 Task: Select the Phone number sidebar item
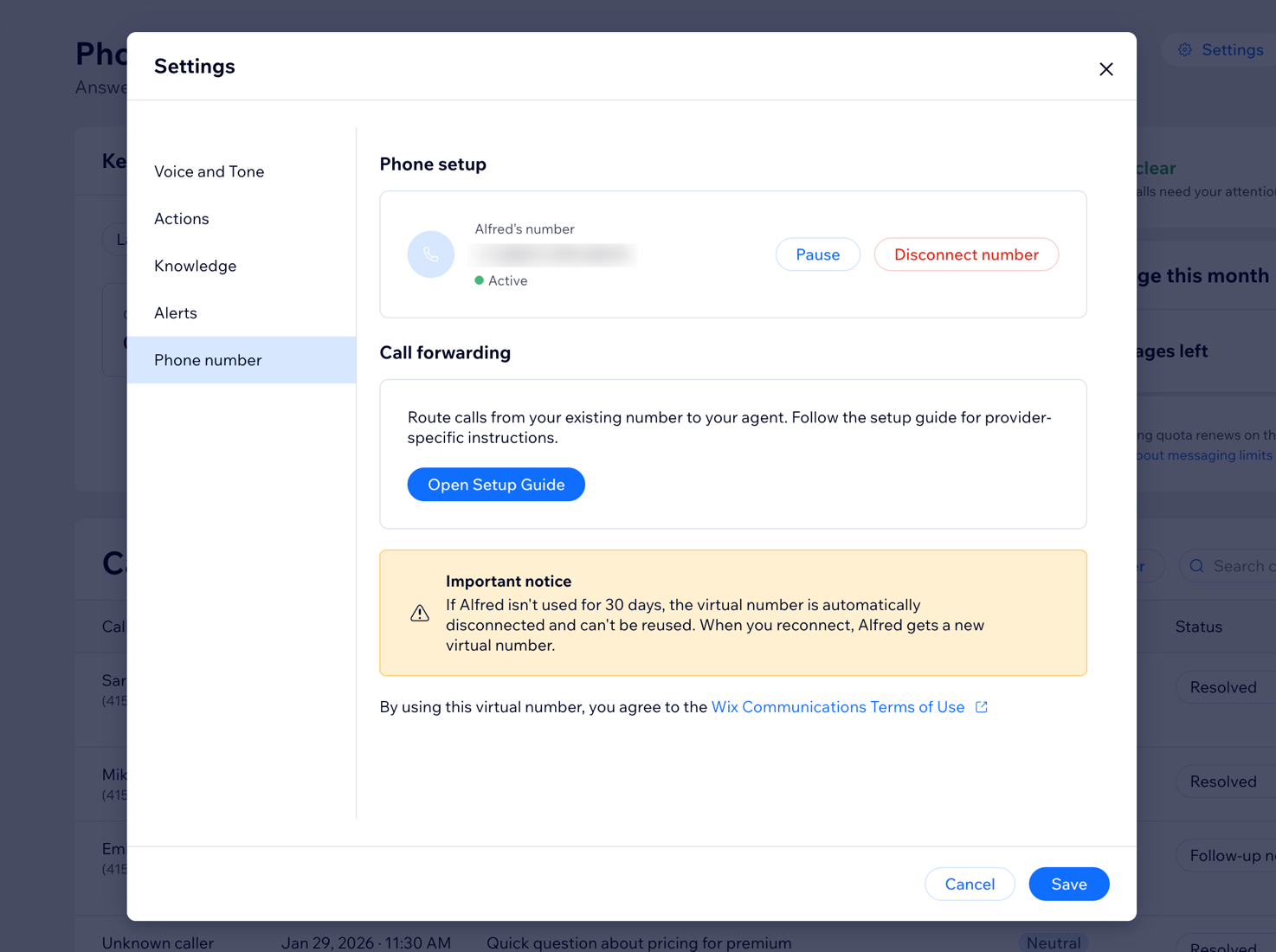click(242, 360)
